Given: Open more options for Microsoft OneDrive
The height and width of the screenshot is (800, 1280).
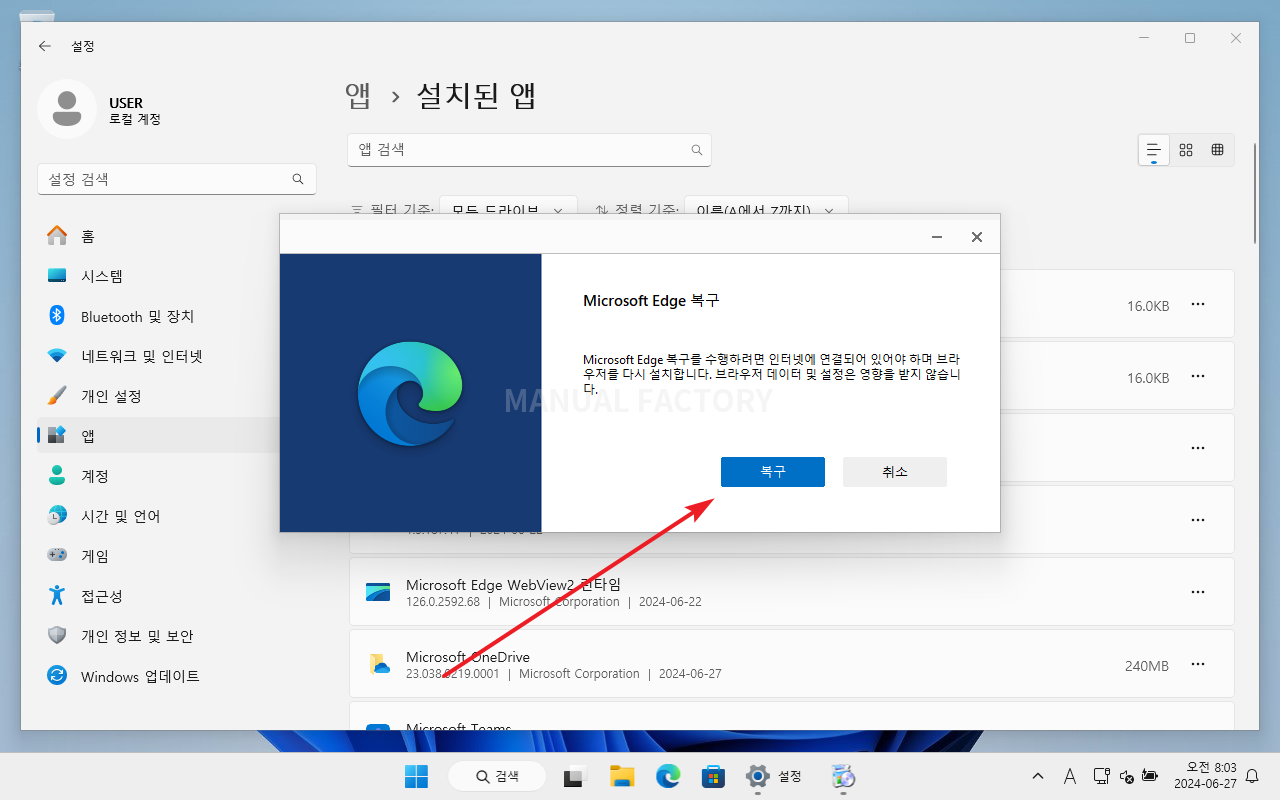Looking at the screenshot, I should 1198,664.
